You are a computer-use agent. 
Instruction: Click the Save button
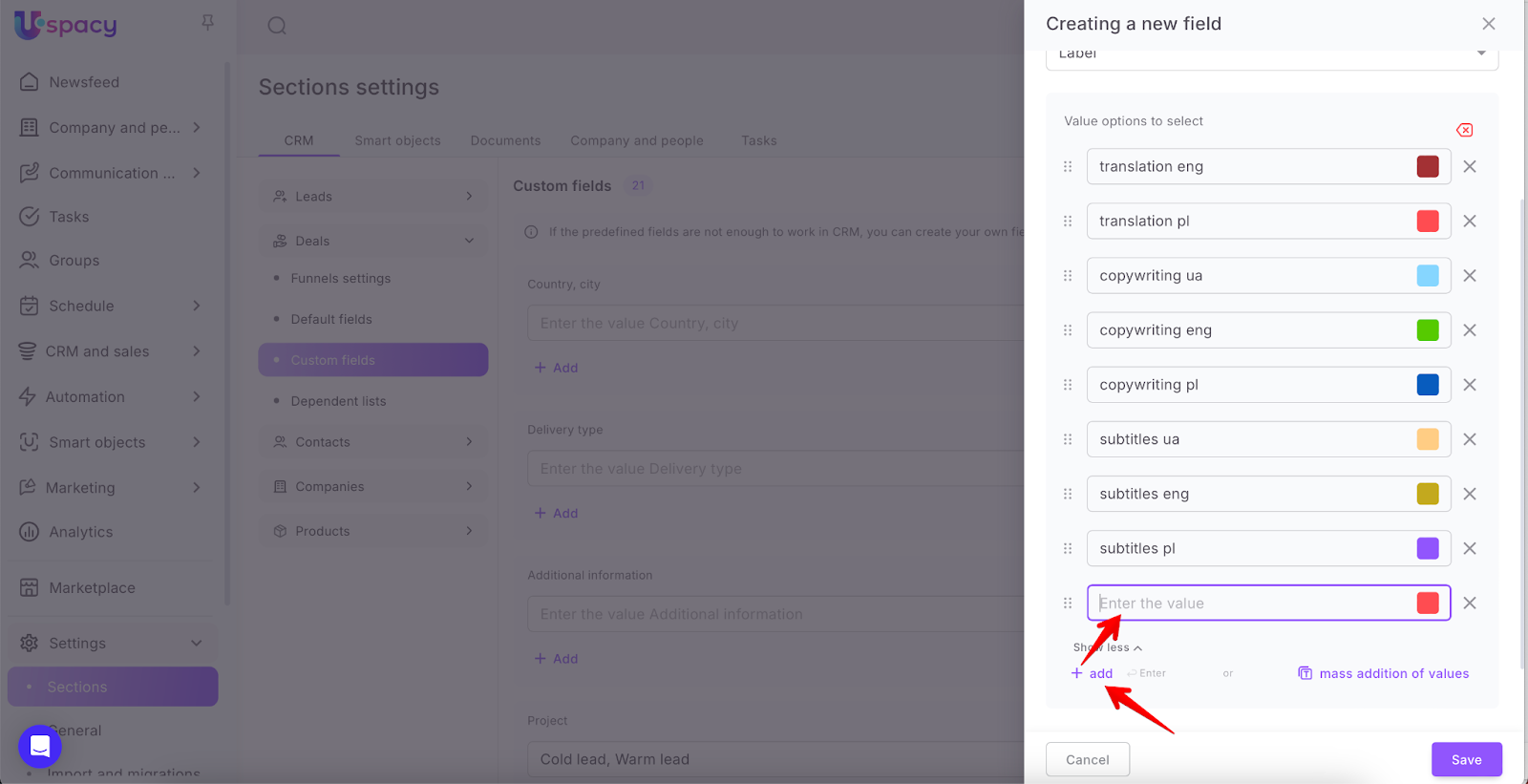1466,759
